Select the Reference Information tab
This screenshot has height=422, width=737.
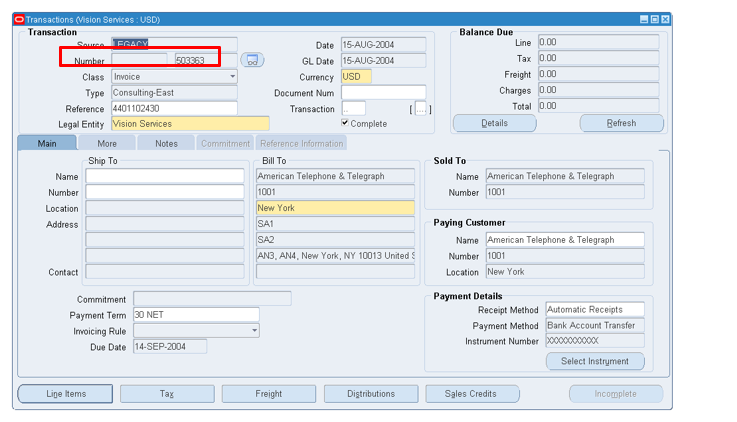[x=302, y=143]
